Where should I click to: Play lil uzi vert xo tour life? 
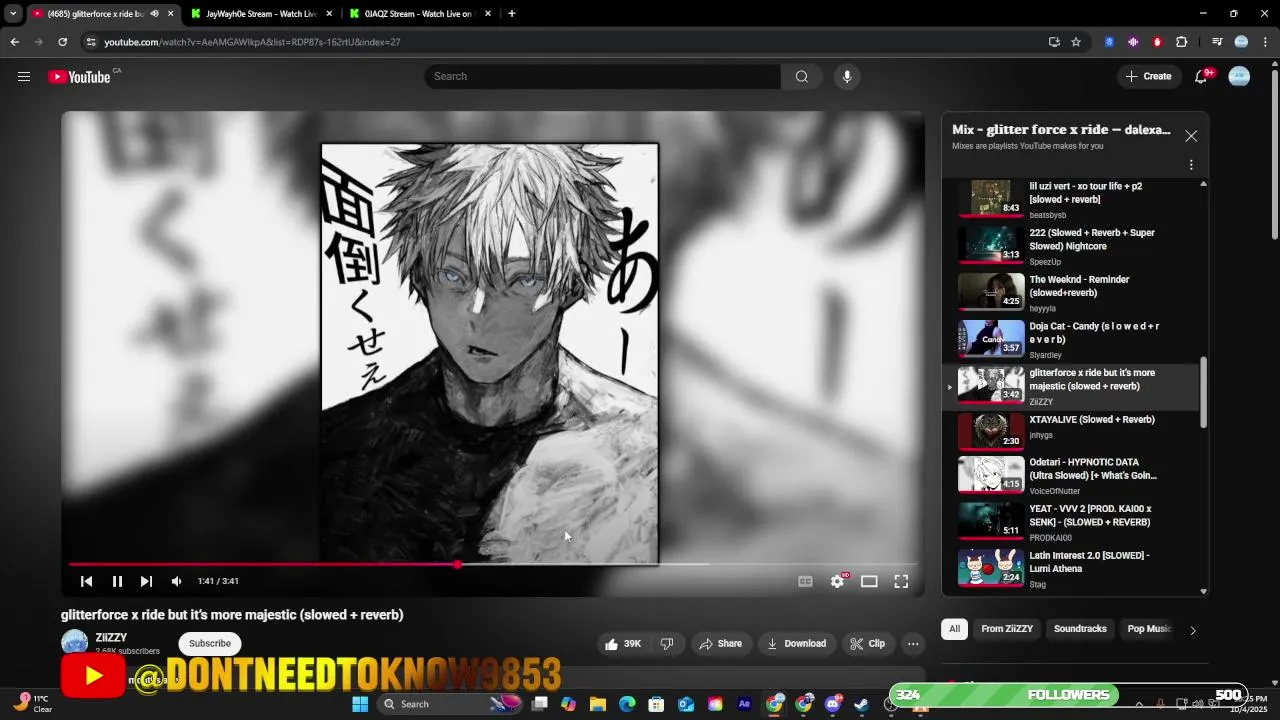[x=1070, y=199]
